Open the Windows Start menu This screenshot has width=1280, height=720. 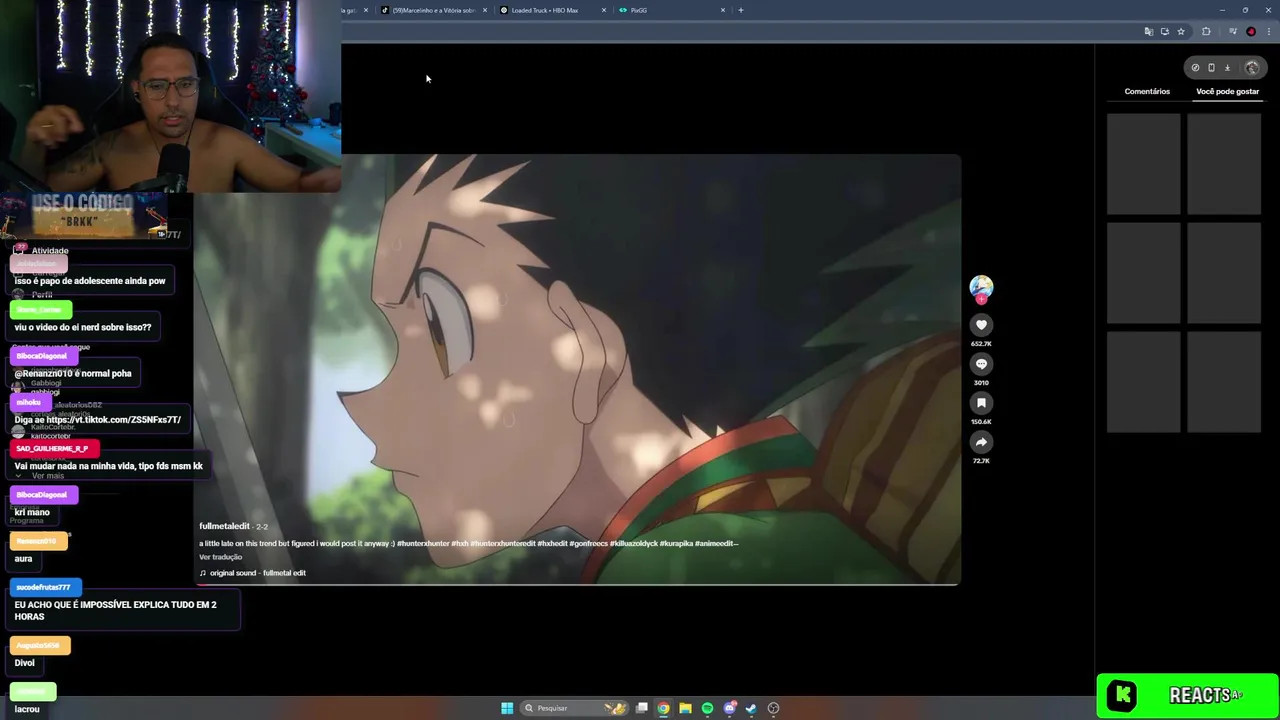[507, 708]
